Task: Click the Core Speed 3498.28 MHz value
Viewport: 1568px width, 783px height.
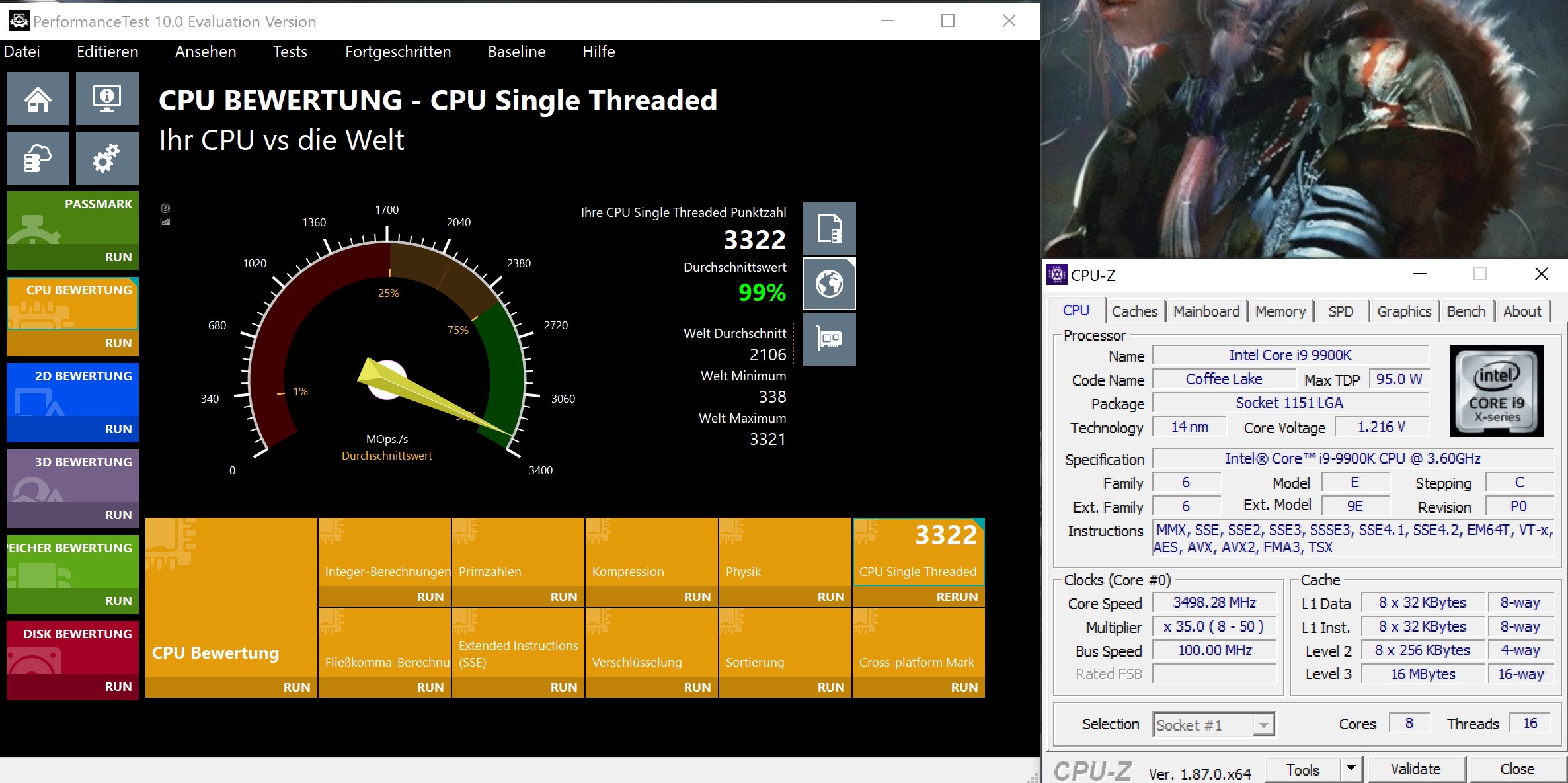Action: coord(1214,602)
